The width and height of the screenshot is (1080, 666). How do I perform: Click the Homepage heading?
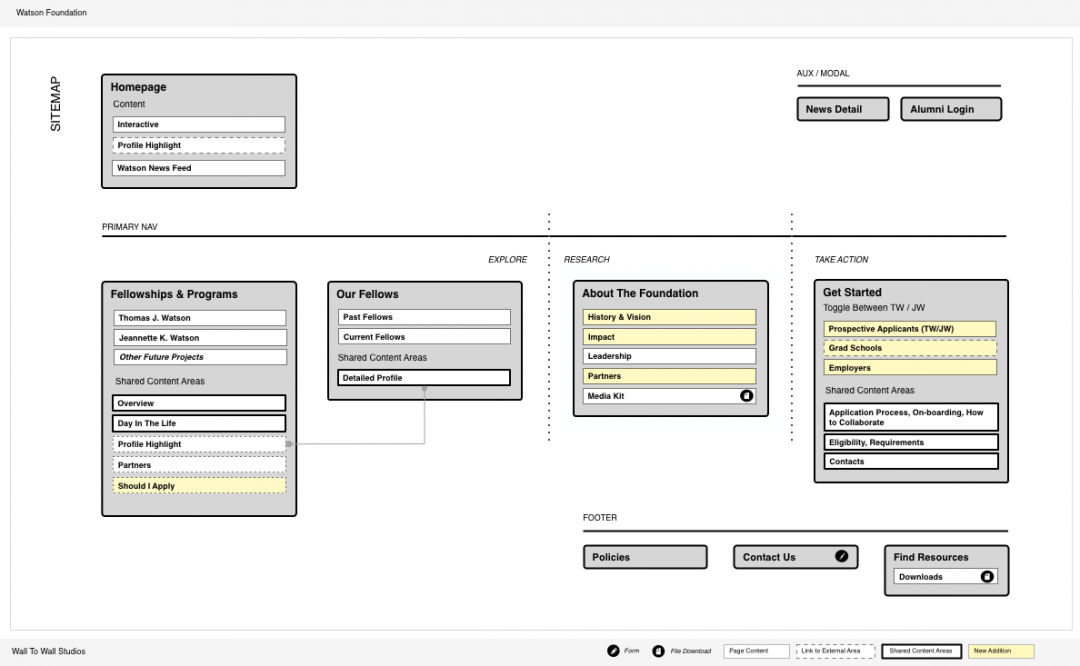coord(138,87)
